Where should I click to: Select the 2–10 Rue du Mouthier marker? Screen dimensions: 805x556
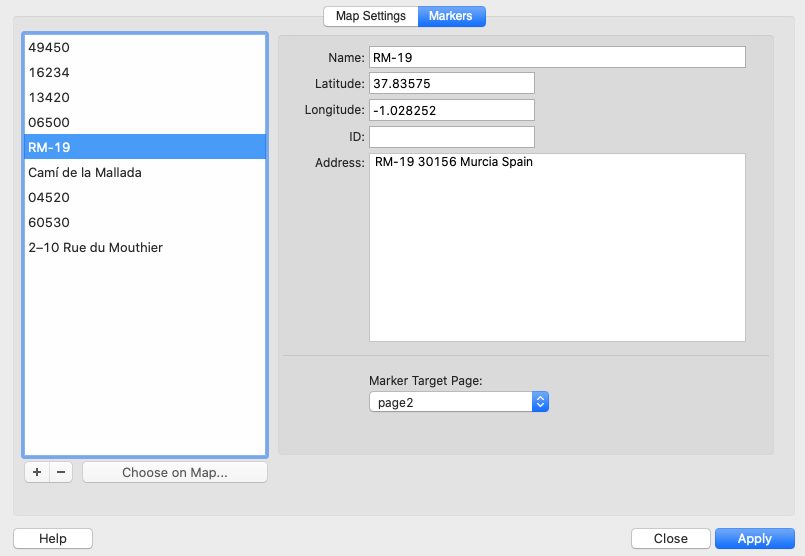pyautogui.click(x=145, y=247)
